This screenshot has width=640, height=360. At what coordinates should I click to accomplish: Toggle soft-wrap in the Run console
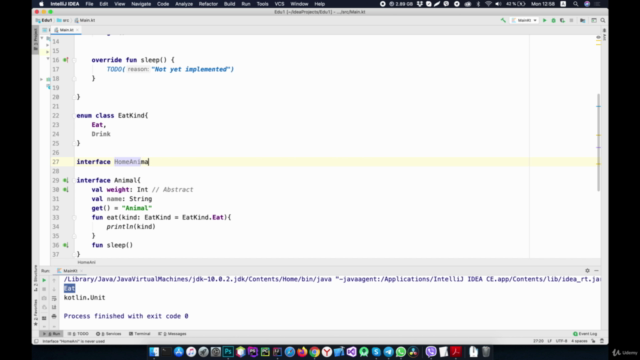tap(54, 299)
